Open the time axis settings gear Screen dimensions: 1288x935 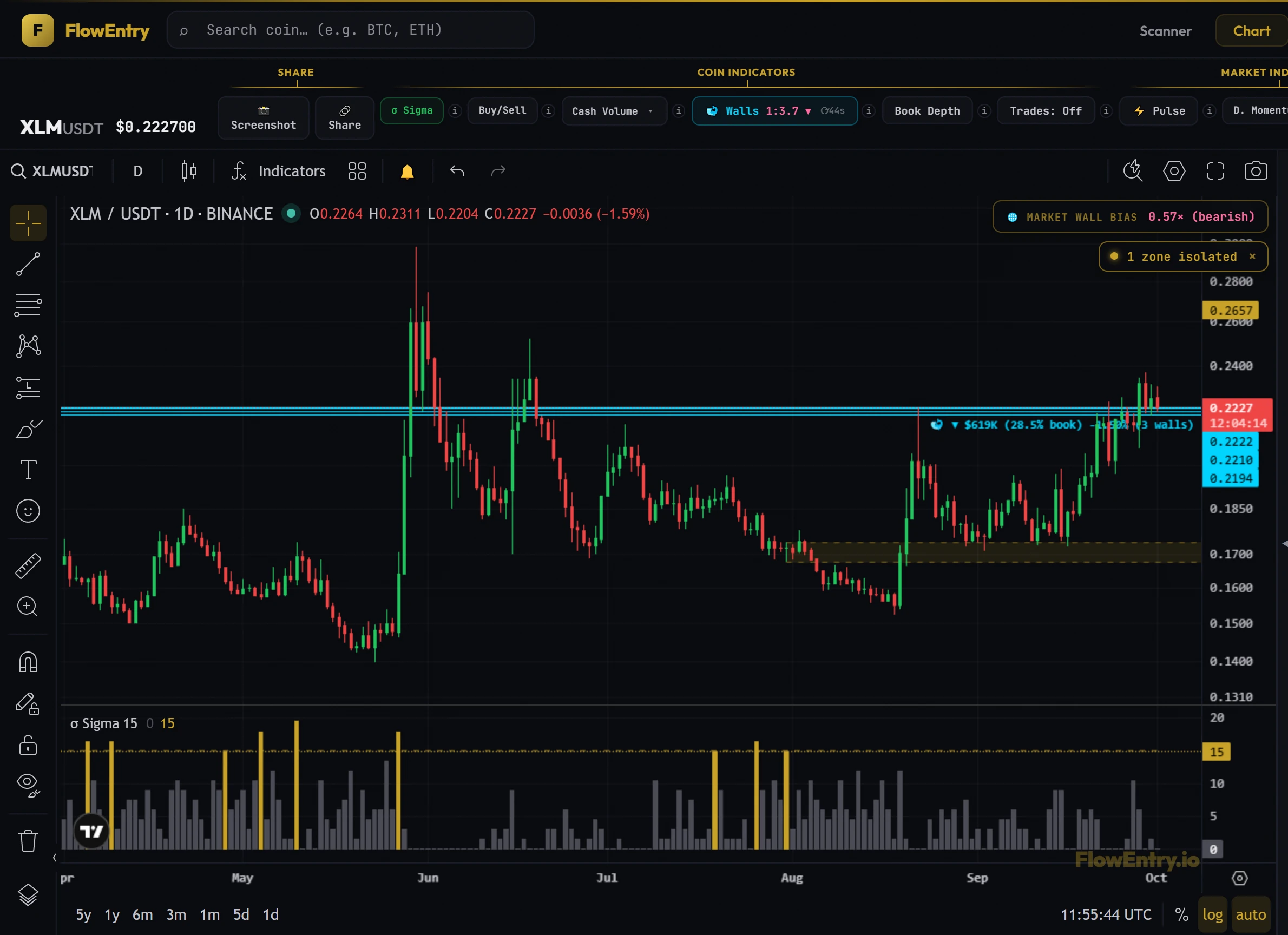1240,878
